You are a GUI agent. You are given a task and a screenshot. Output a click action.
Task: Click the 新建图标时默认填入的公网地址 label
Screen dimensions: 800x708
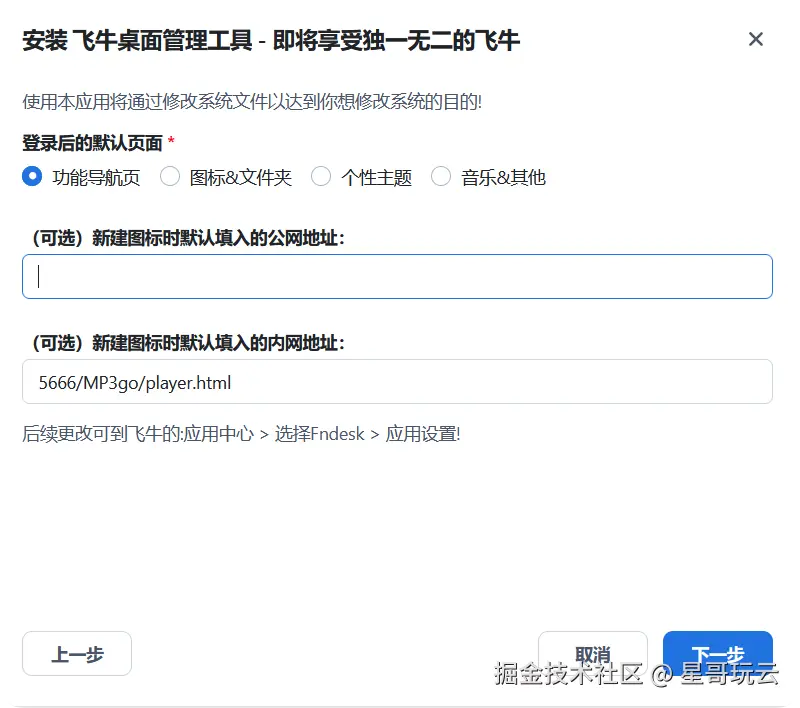pyautogui.click(x=189, y=238)
